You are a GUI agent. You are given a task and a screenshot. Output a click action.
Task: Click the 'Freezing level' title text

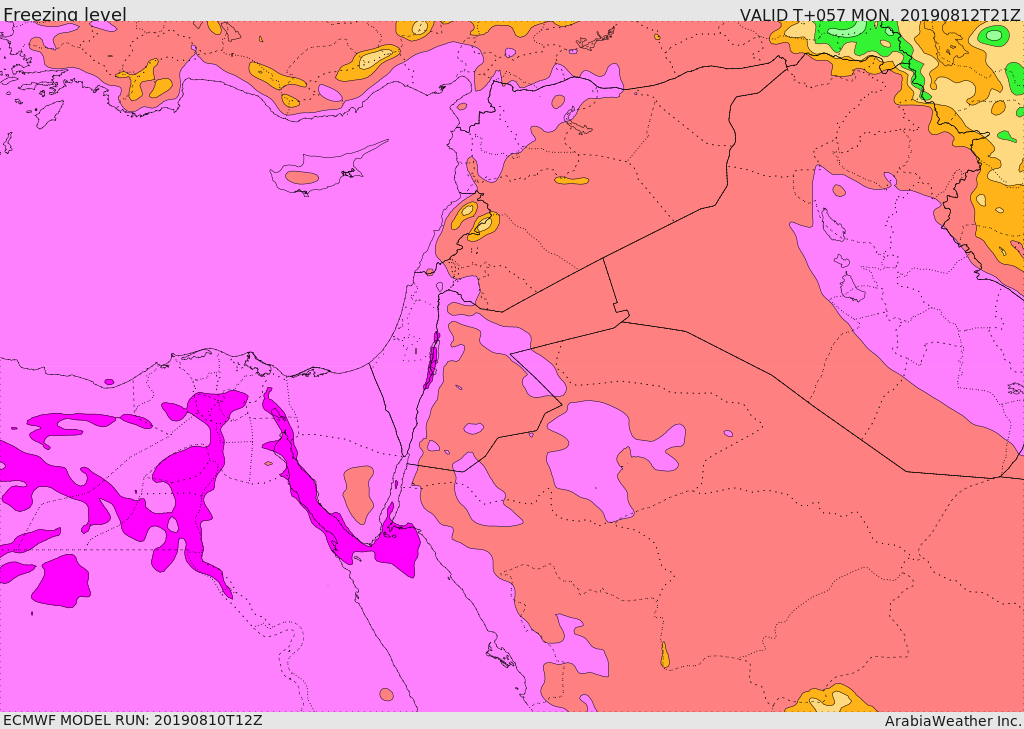coord(65,14)
